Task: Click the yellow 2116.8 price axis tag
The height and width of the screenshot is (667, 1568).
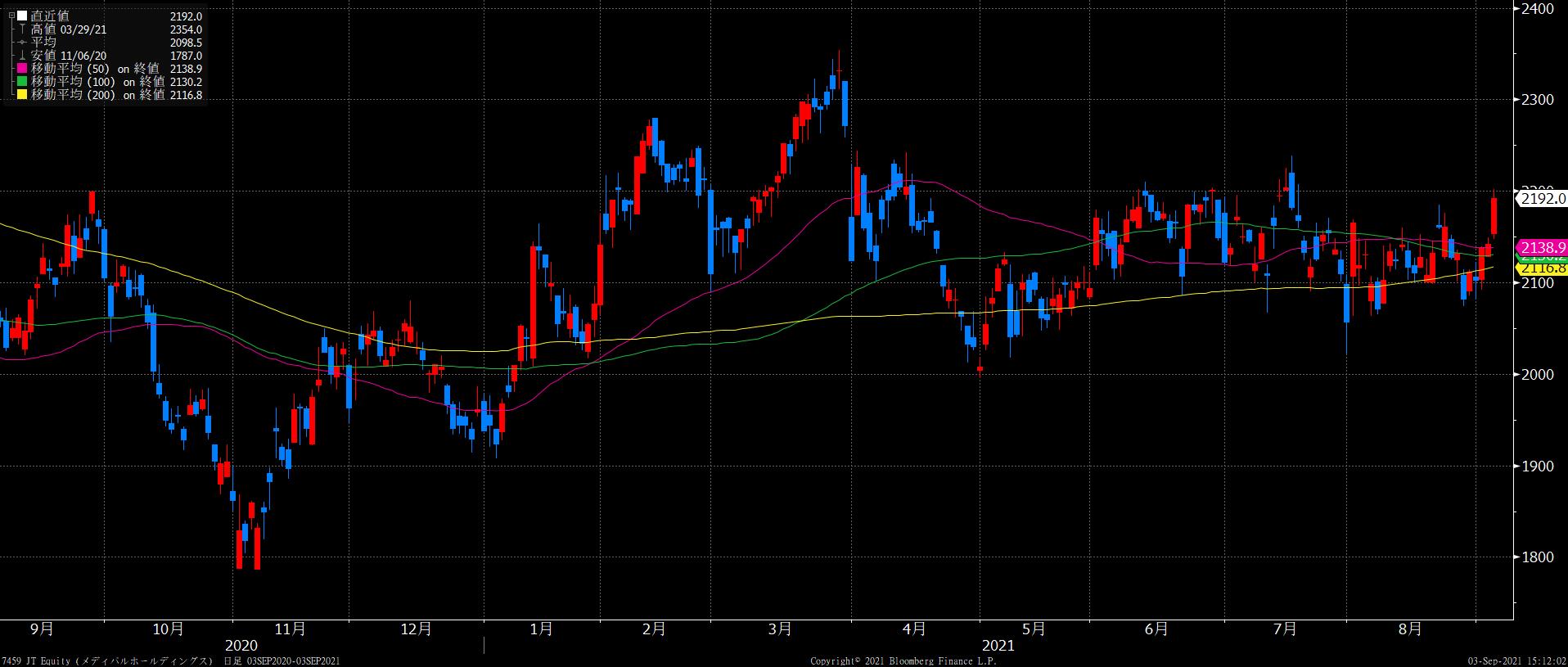Action: pos(1542,268)
